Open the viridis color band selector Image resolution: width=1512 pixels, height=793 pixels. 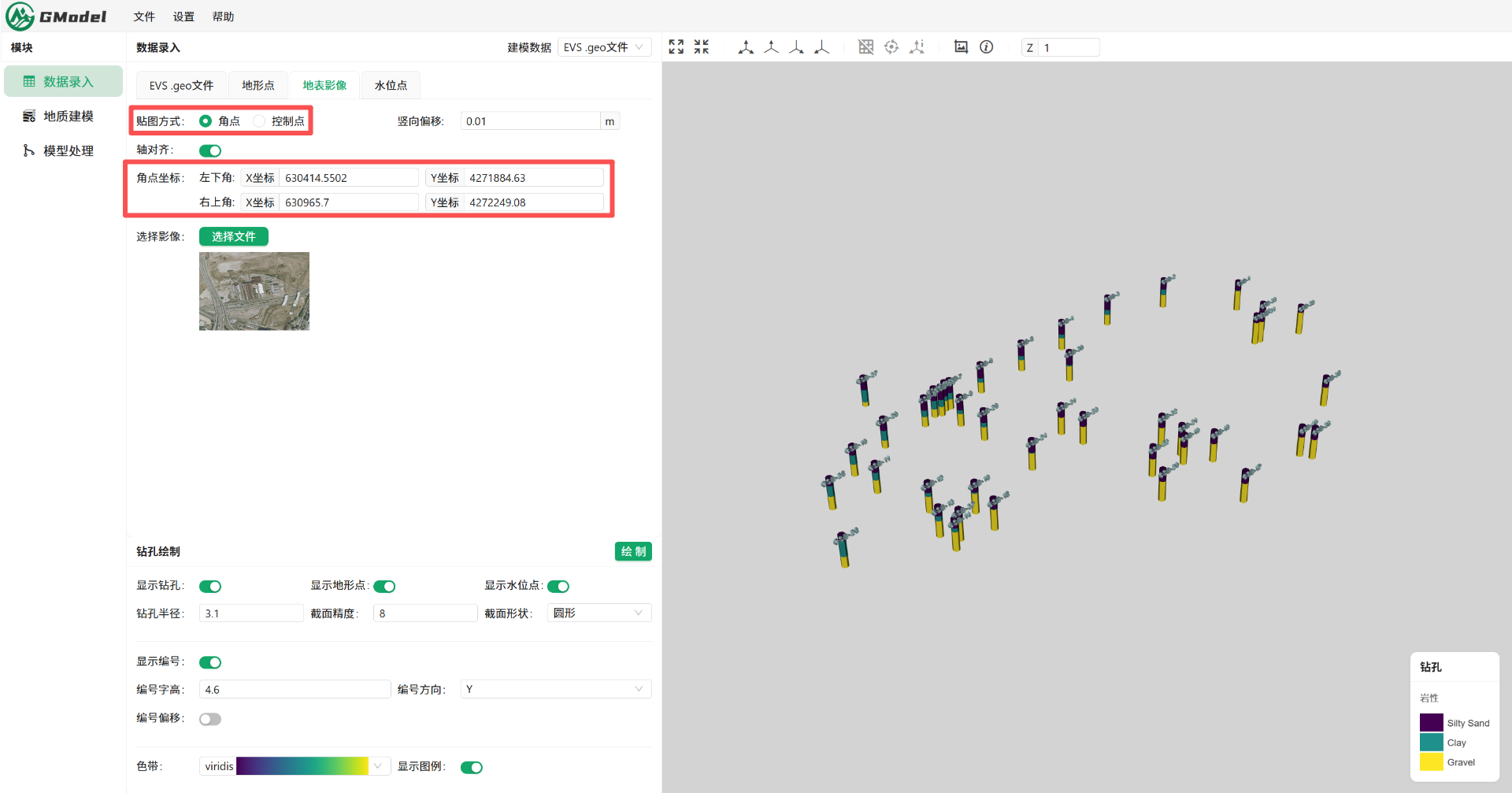tap(295, 767)
